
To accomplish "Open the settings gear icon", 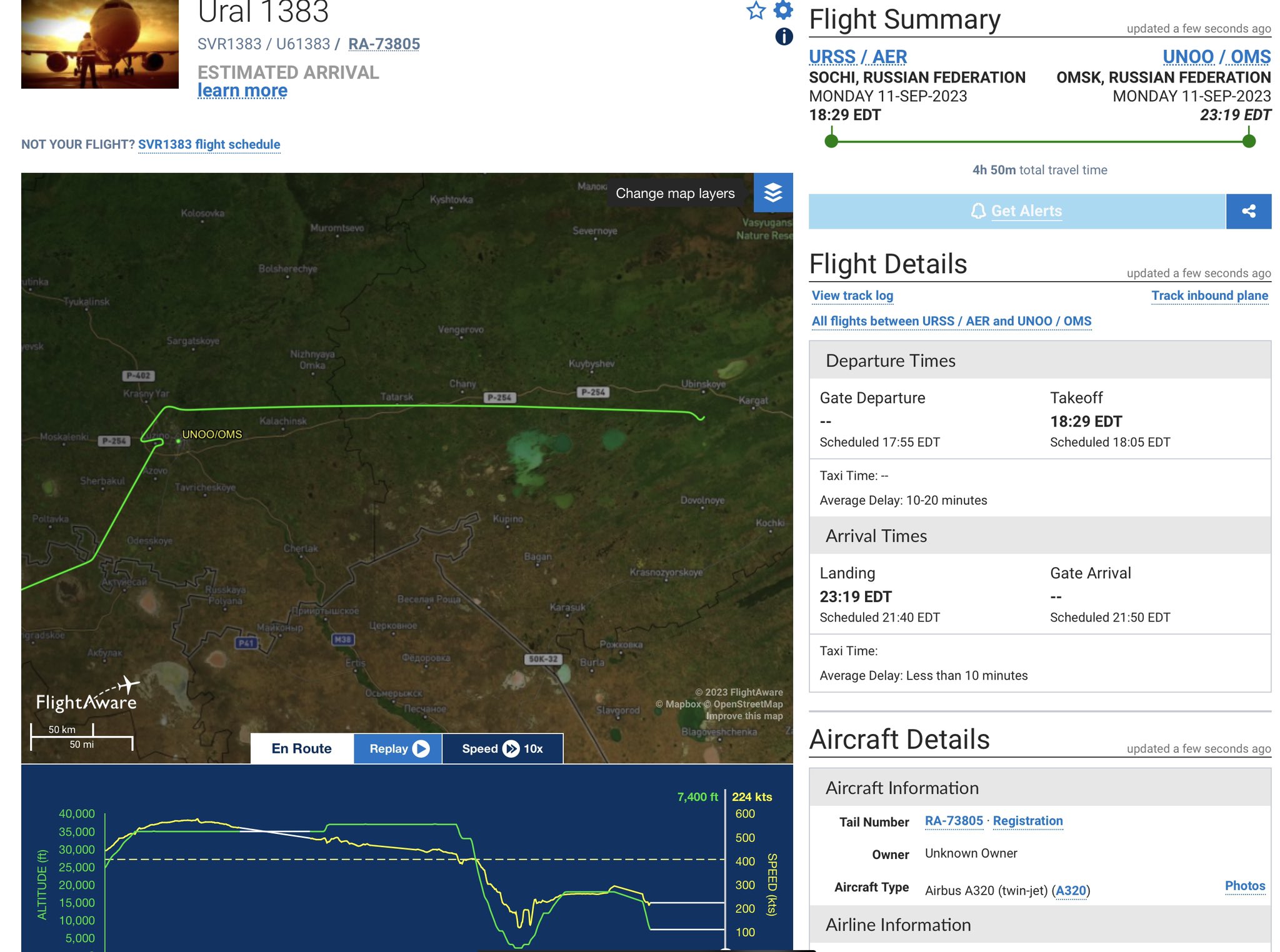I will click(783, 9).
